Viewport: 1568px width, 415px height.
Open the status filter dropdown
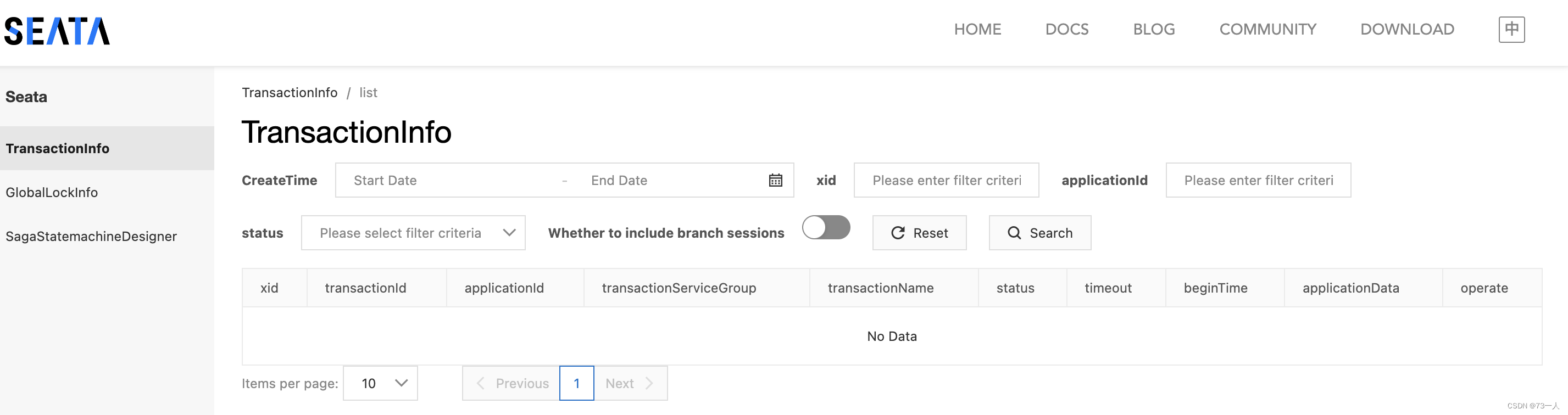click(413, 233)
